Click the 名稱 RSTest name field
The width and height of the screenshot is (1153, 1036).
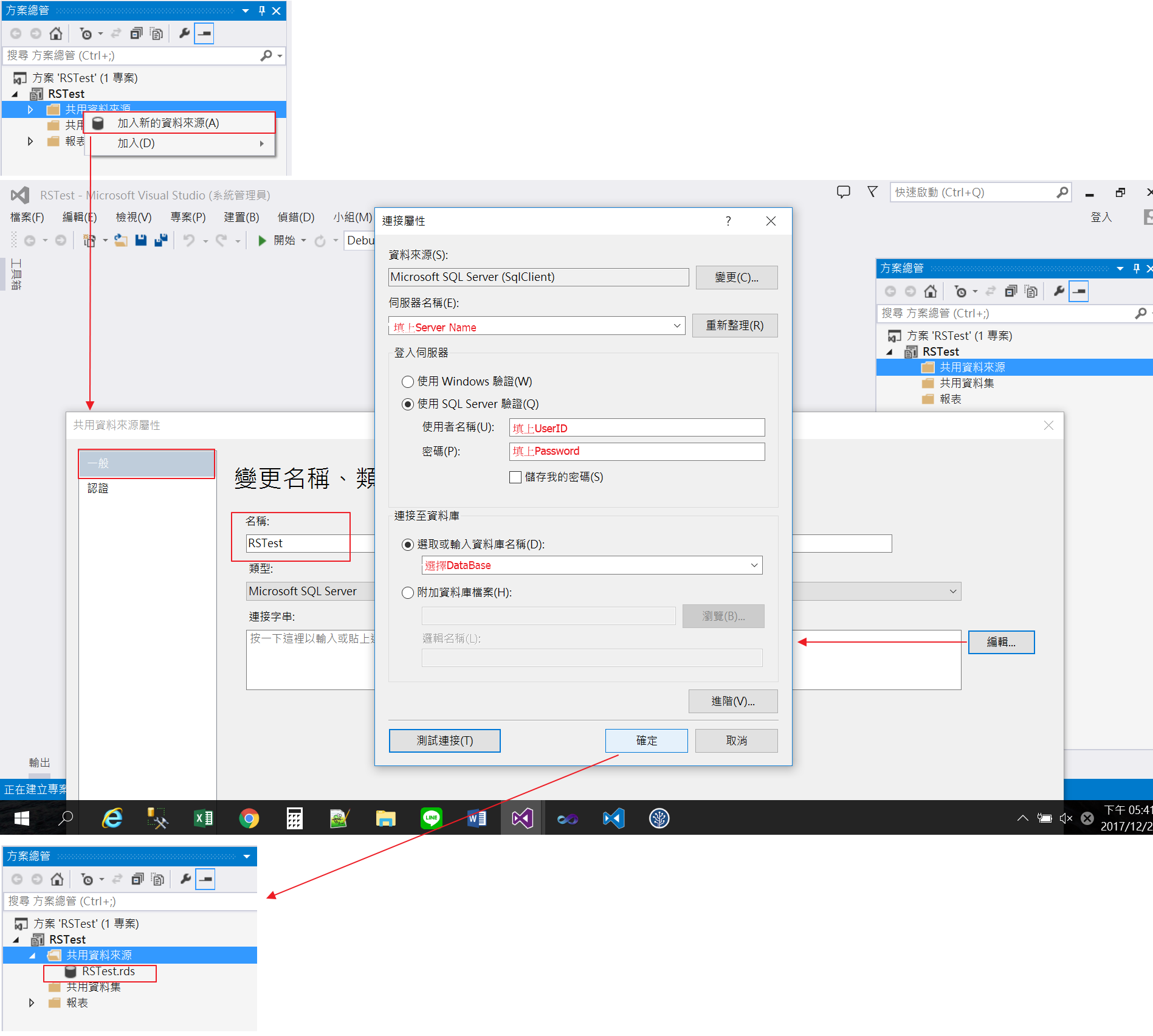pyautogui.click(x=310, y=544)
